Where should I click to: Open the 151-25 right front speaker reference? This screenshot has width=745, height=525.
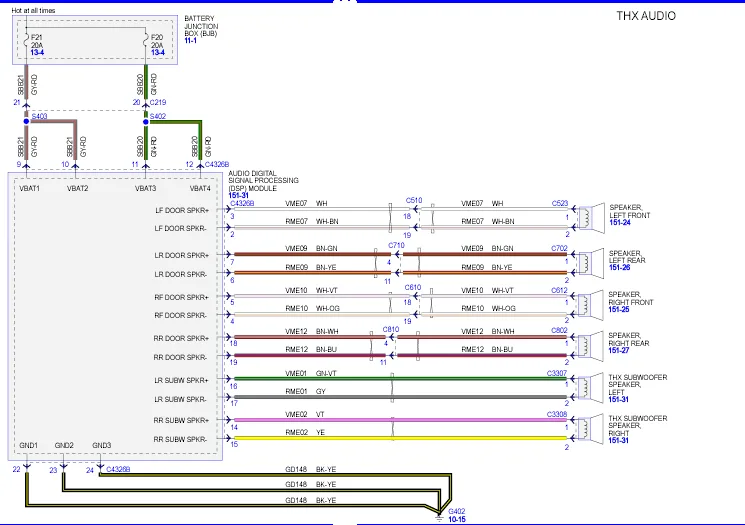(x=619, y=309)
